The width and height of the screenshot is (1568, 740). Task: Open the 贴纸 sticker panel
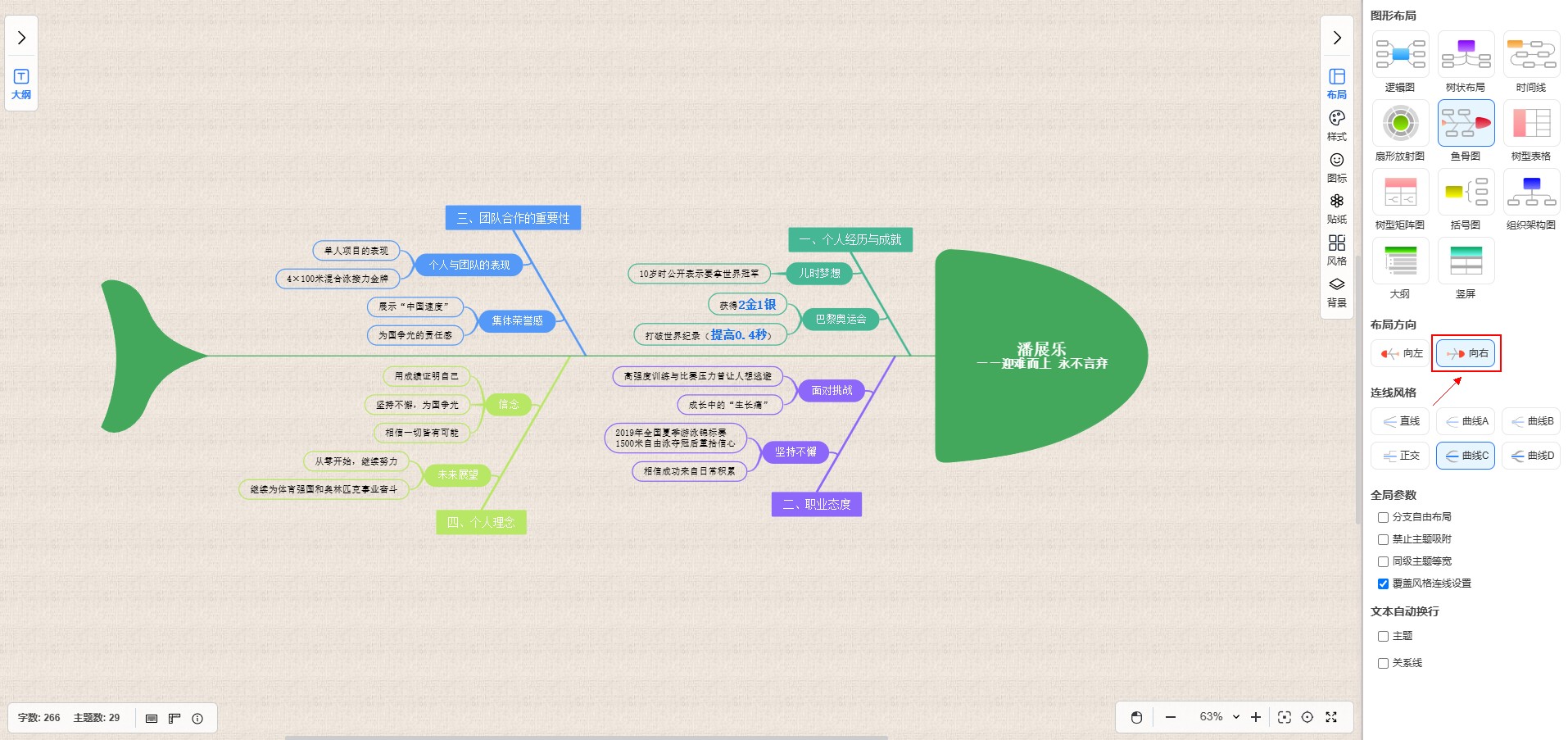(x=1336, y=208)
